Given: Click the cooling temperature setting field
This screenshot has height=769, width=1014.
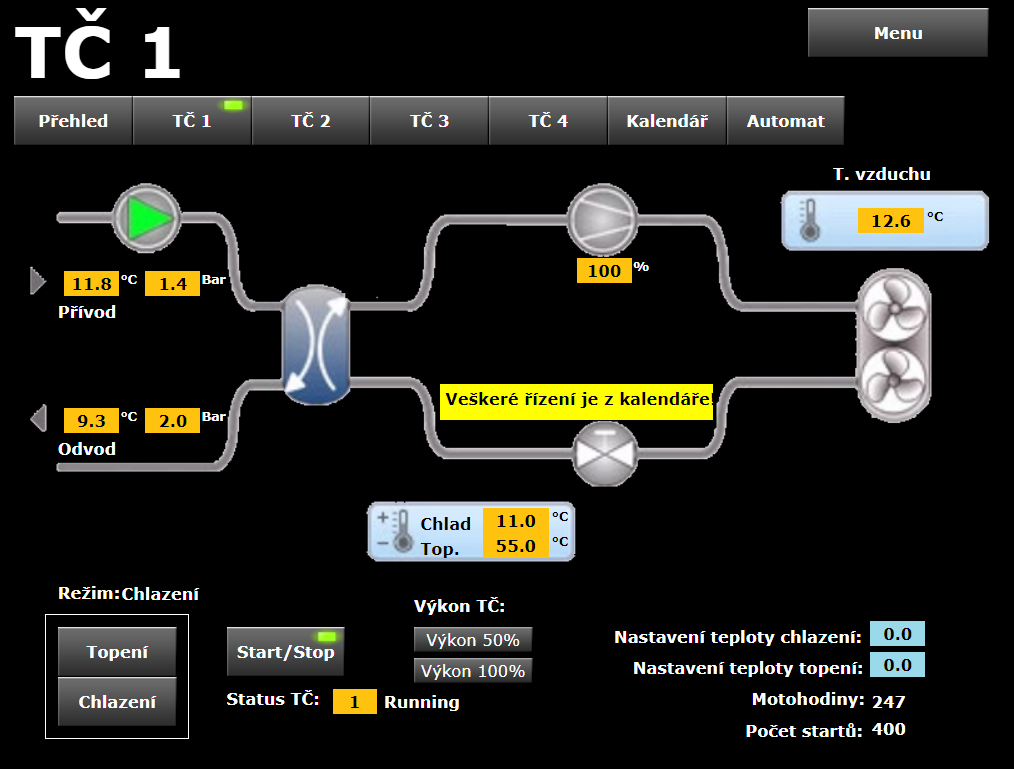Looking at the screenshot, I should tap(896, 634).
